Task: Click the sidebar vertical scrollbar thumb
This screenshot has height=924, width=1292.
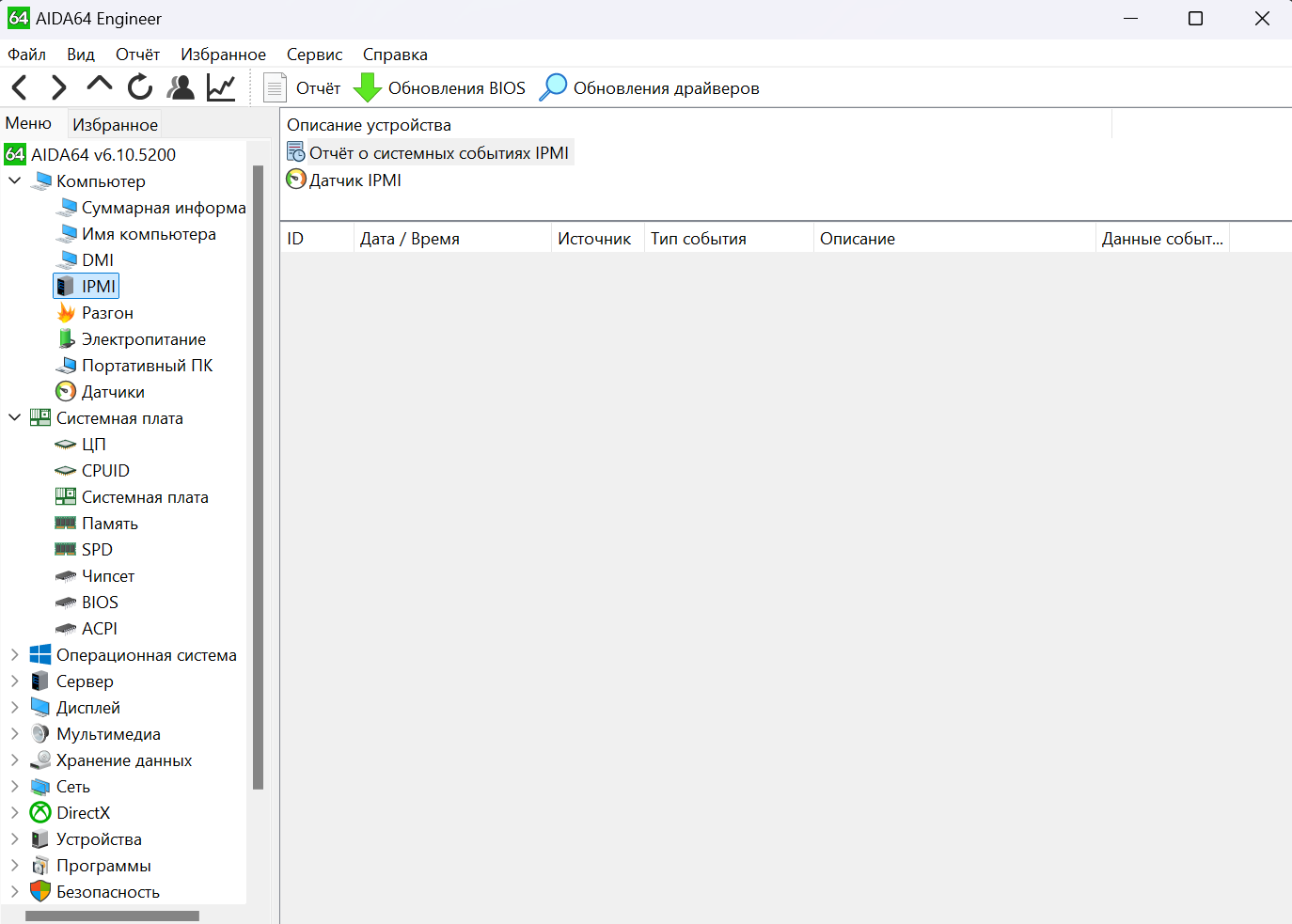Action: coord(258,477)
